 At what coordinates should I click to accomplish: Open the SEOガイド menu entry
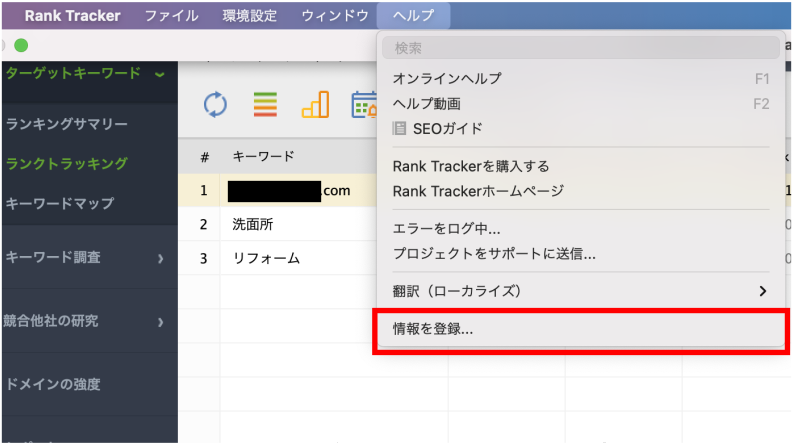tap(581, 128)
